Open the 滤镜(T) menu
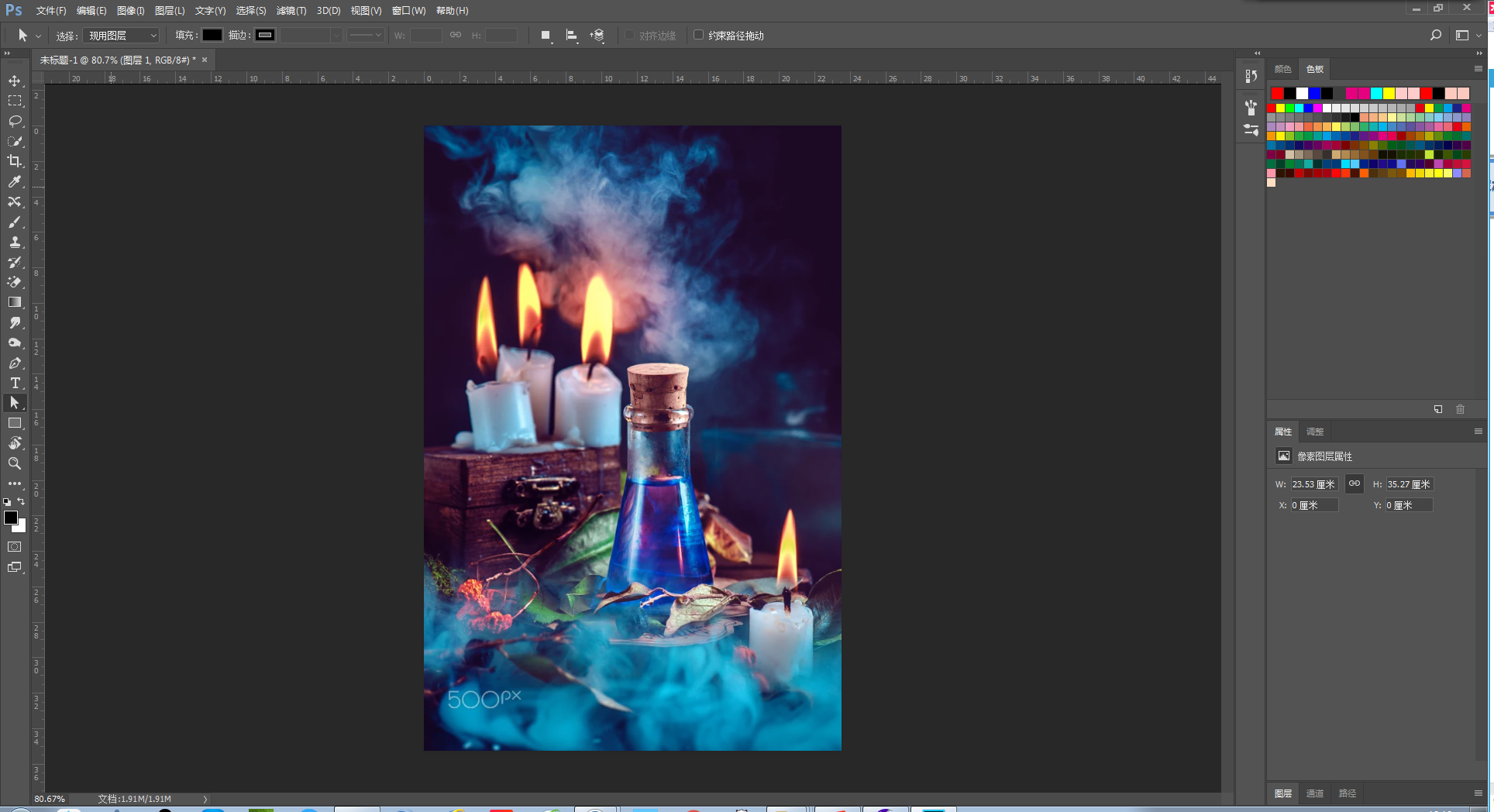This screenshot has width=1494, height=812. 291,11
